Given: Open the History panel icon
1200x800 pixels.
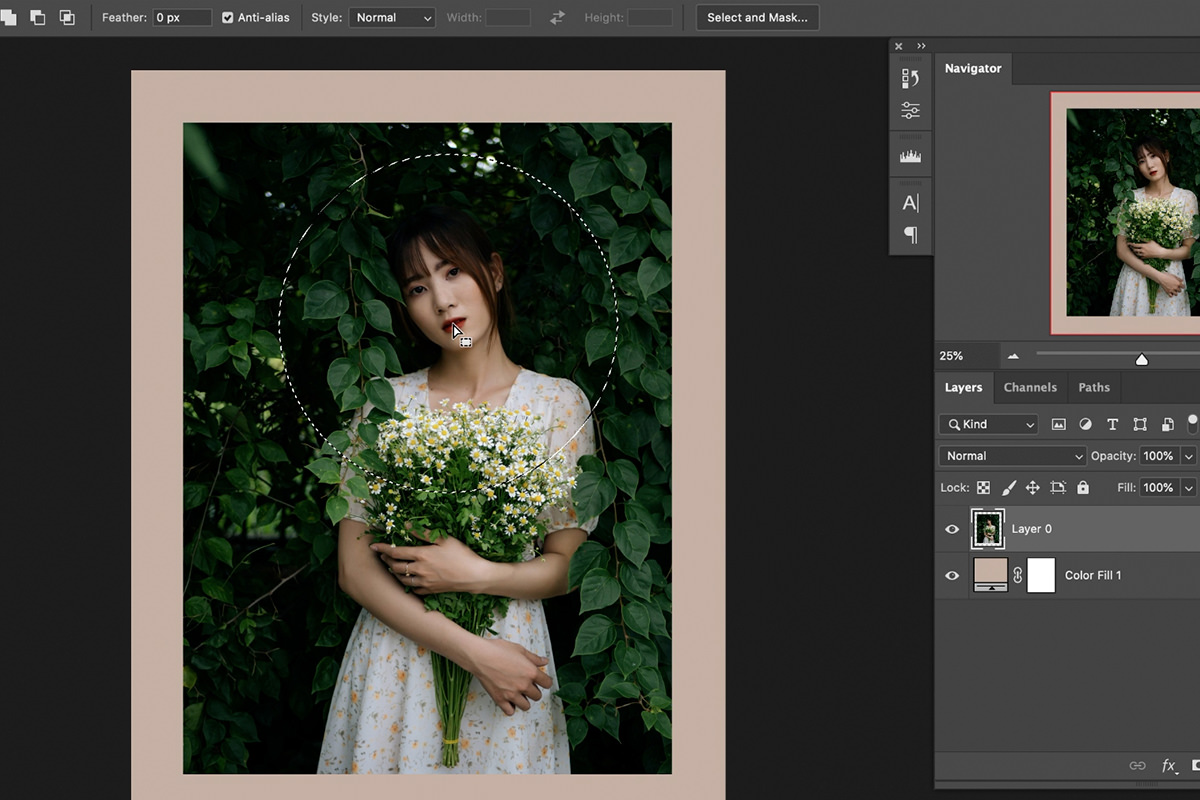Looking at the screenshot, I should click(910, 79).
